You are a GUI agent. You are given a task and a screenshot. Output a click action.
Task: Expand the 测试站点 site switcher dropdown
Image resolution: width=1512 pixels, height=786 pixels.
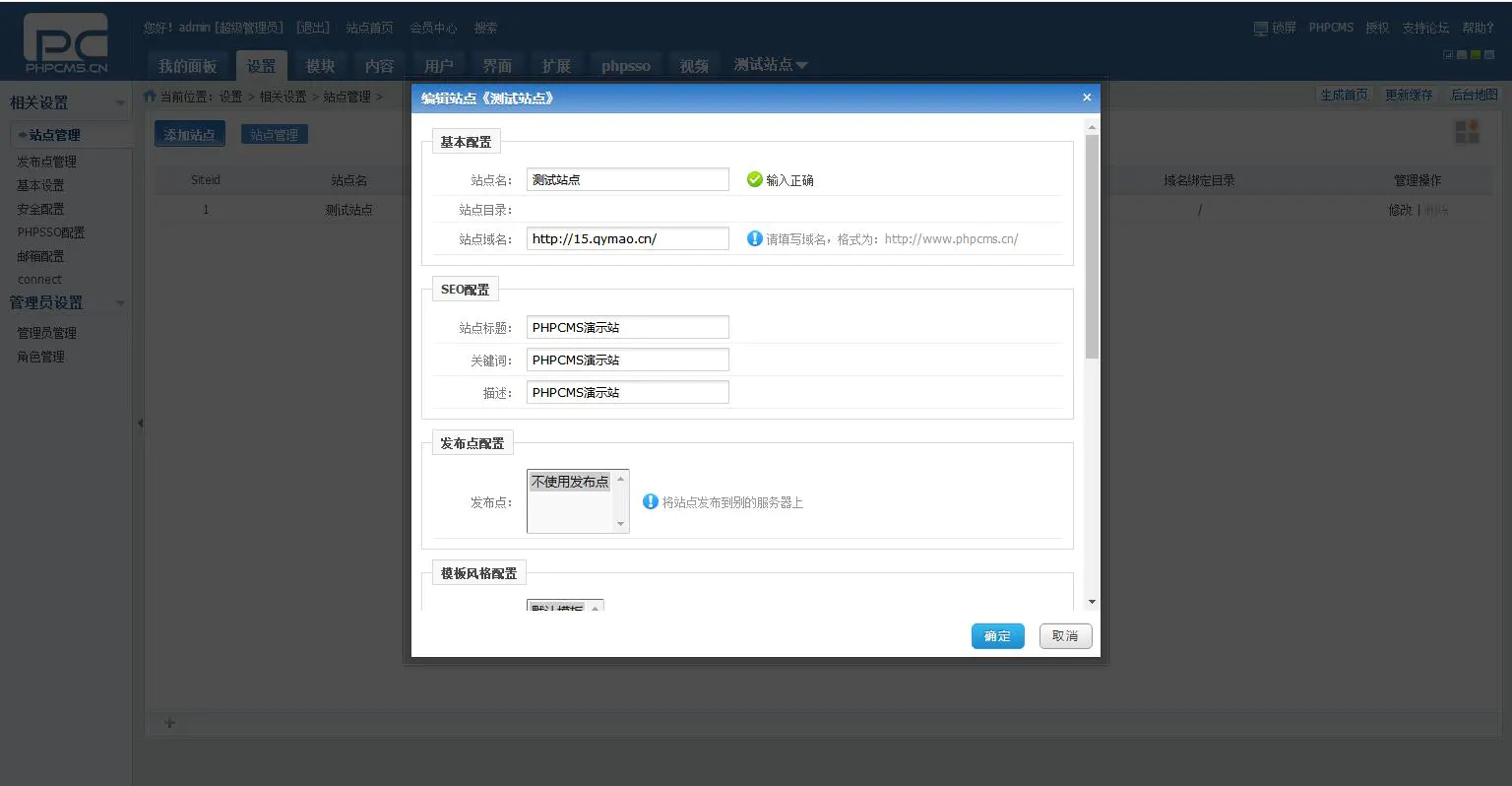[x=771, y=65]
